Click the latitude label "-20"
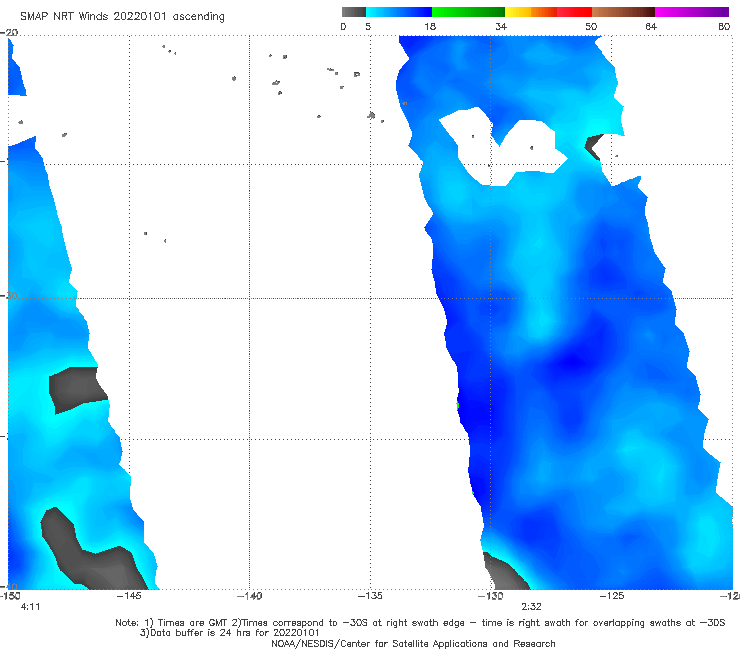The image size is (740, 650). click(x=9, y=32)
